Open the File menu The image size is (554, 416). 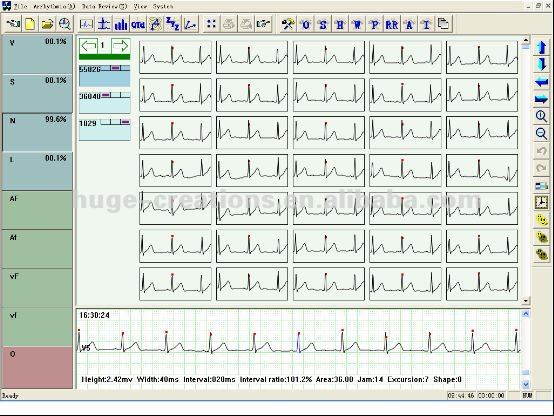20,6
